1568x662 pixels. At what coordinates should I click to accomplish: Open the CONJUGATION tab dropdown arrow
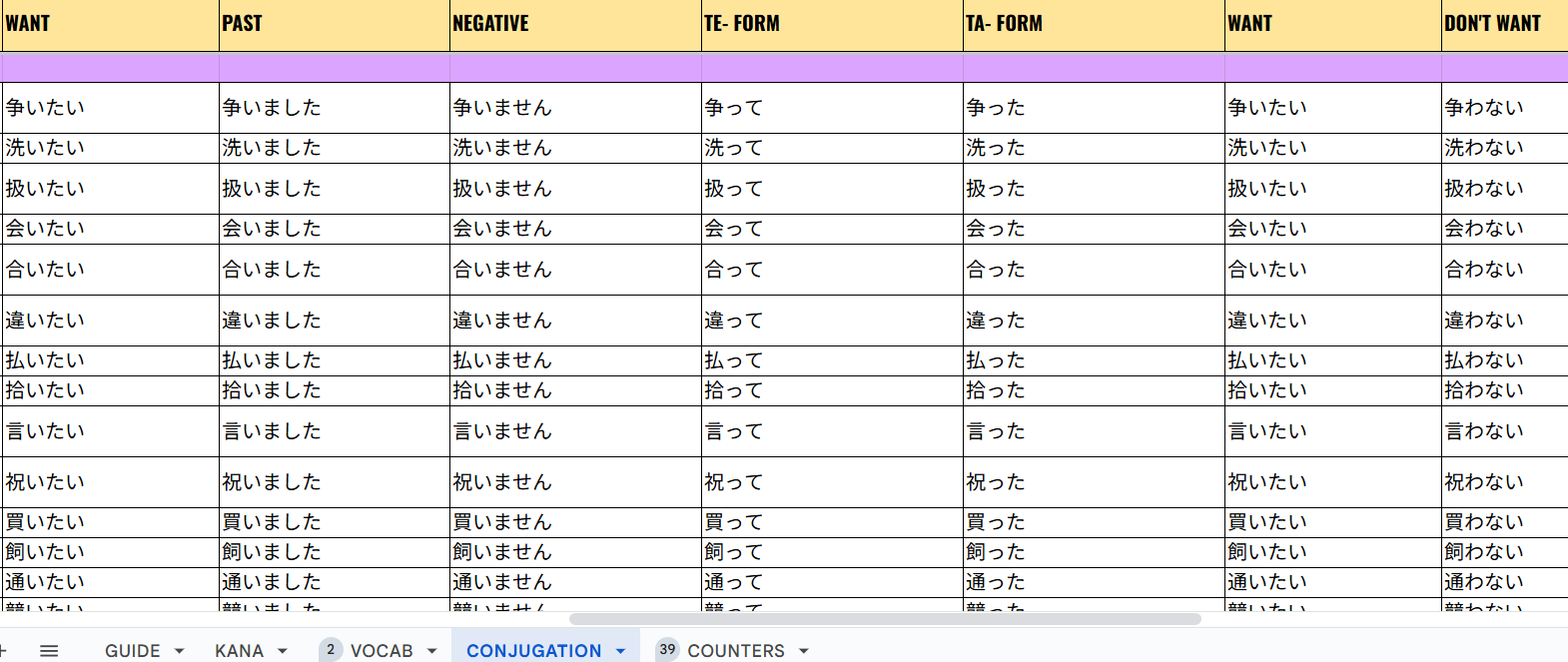click(x=620, y=651)
